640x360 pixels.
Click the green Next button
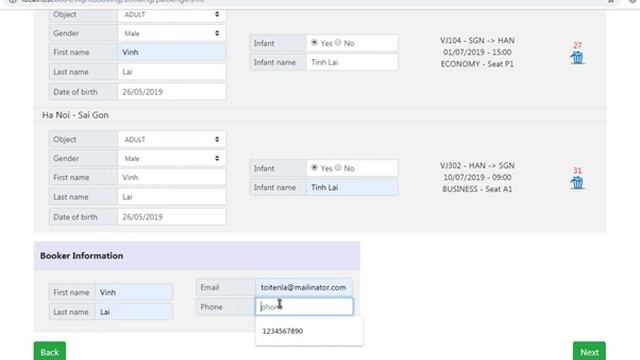pos(589,352)
